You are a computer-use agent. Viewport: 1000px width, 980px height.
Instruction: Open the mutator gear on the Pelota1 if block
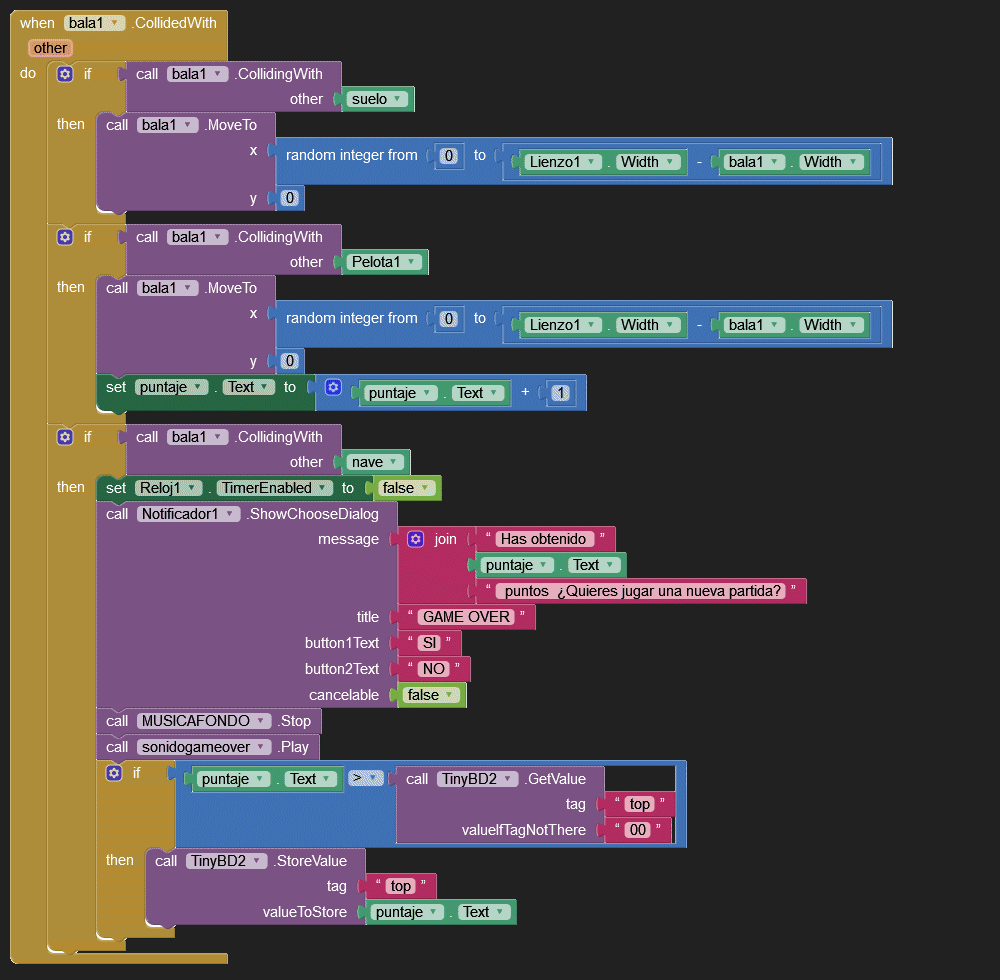tap(65, 237)
